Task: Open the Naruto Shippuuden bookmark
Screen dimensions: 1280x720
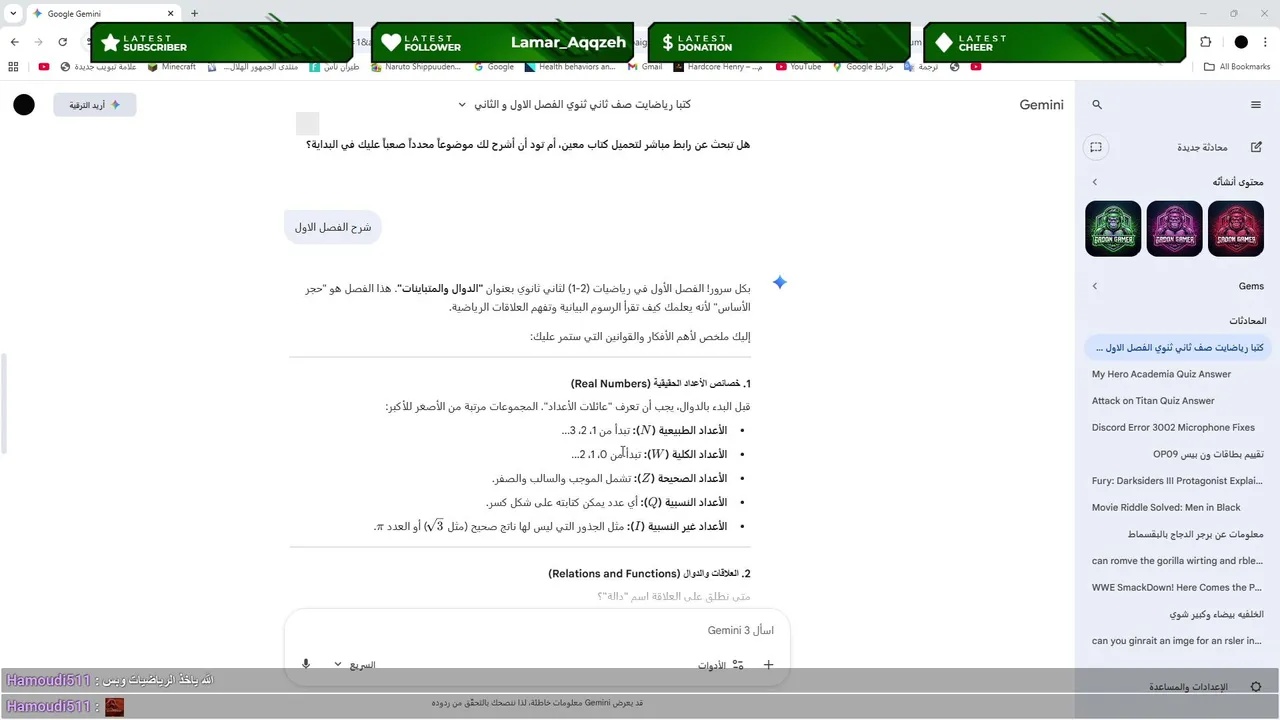Action: click(x=416, y=67)
